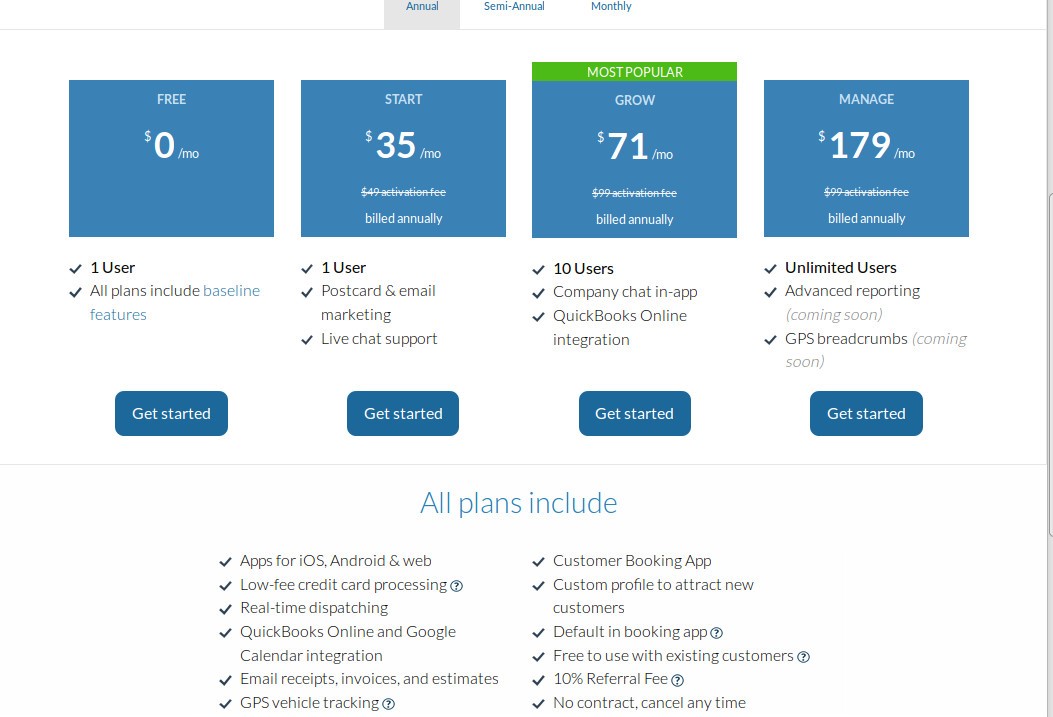
Task: Click help icon beside Low-fee credit card processing
Action: (457, 586)
